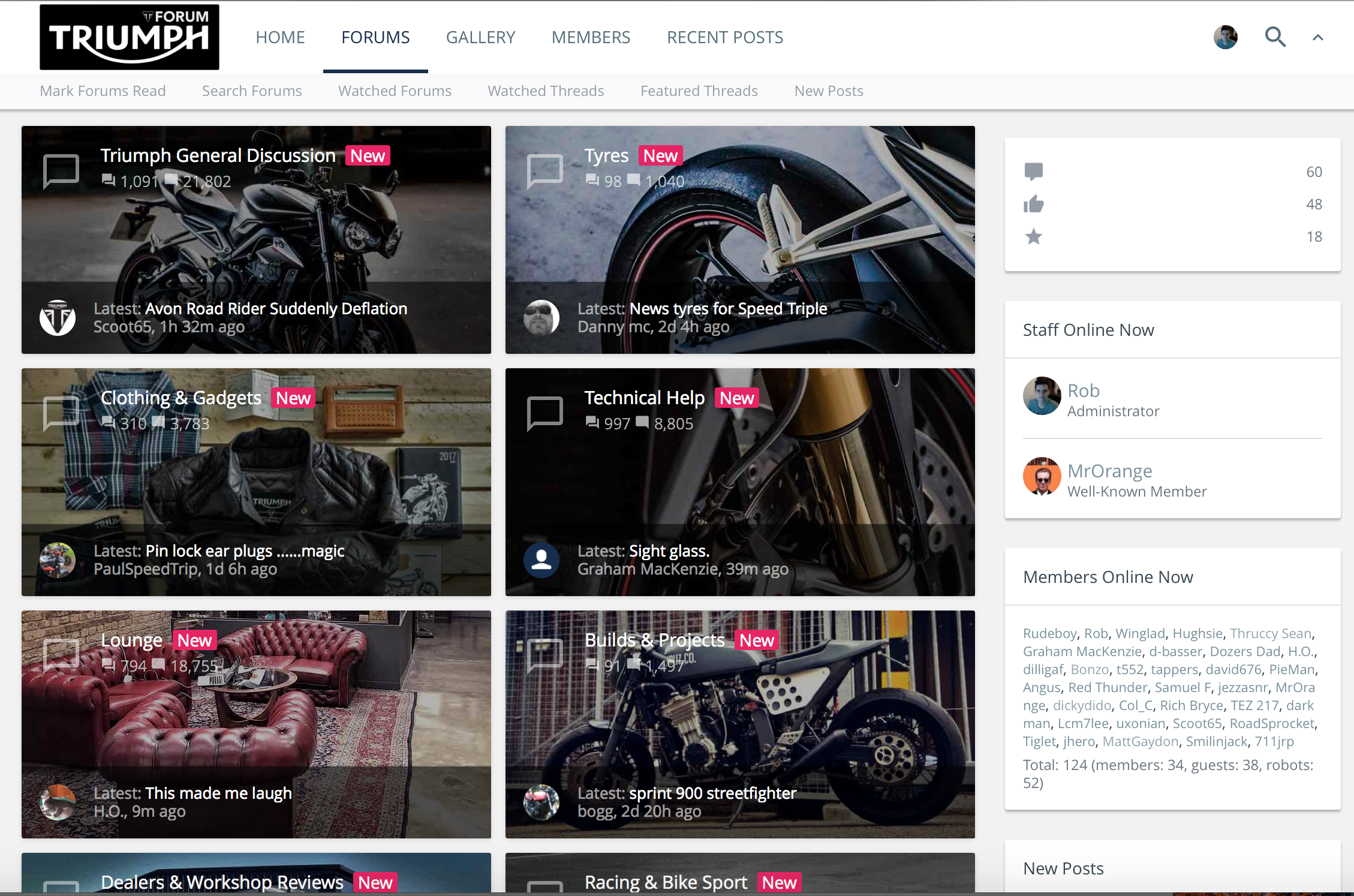Click the Triumph Forum logo

pos(130,37)
